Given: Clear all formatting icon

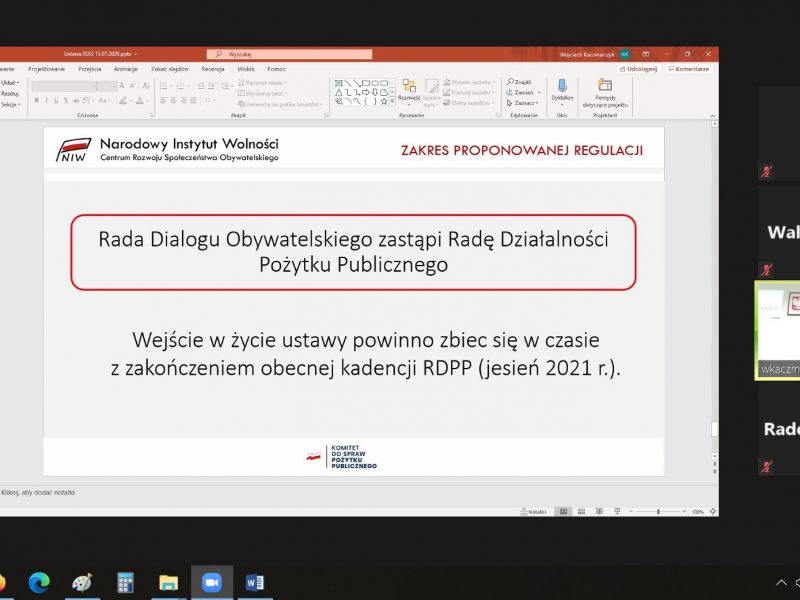Looking at the screenshot, I should [146, 86].
